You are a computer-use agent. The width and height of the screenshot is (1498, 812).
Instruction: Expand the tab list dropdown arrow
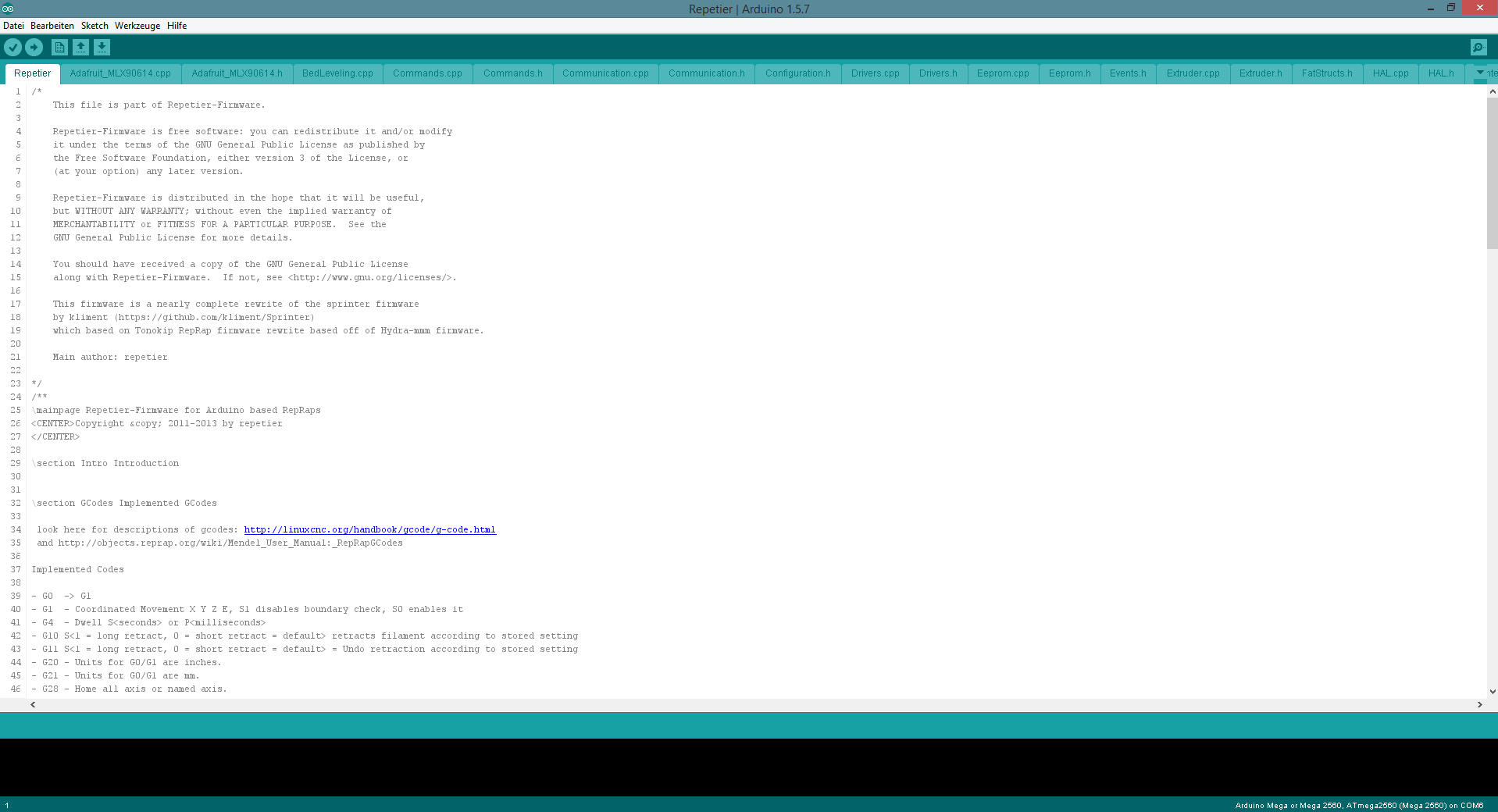1479,73
